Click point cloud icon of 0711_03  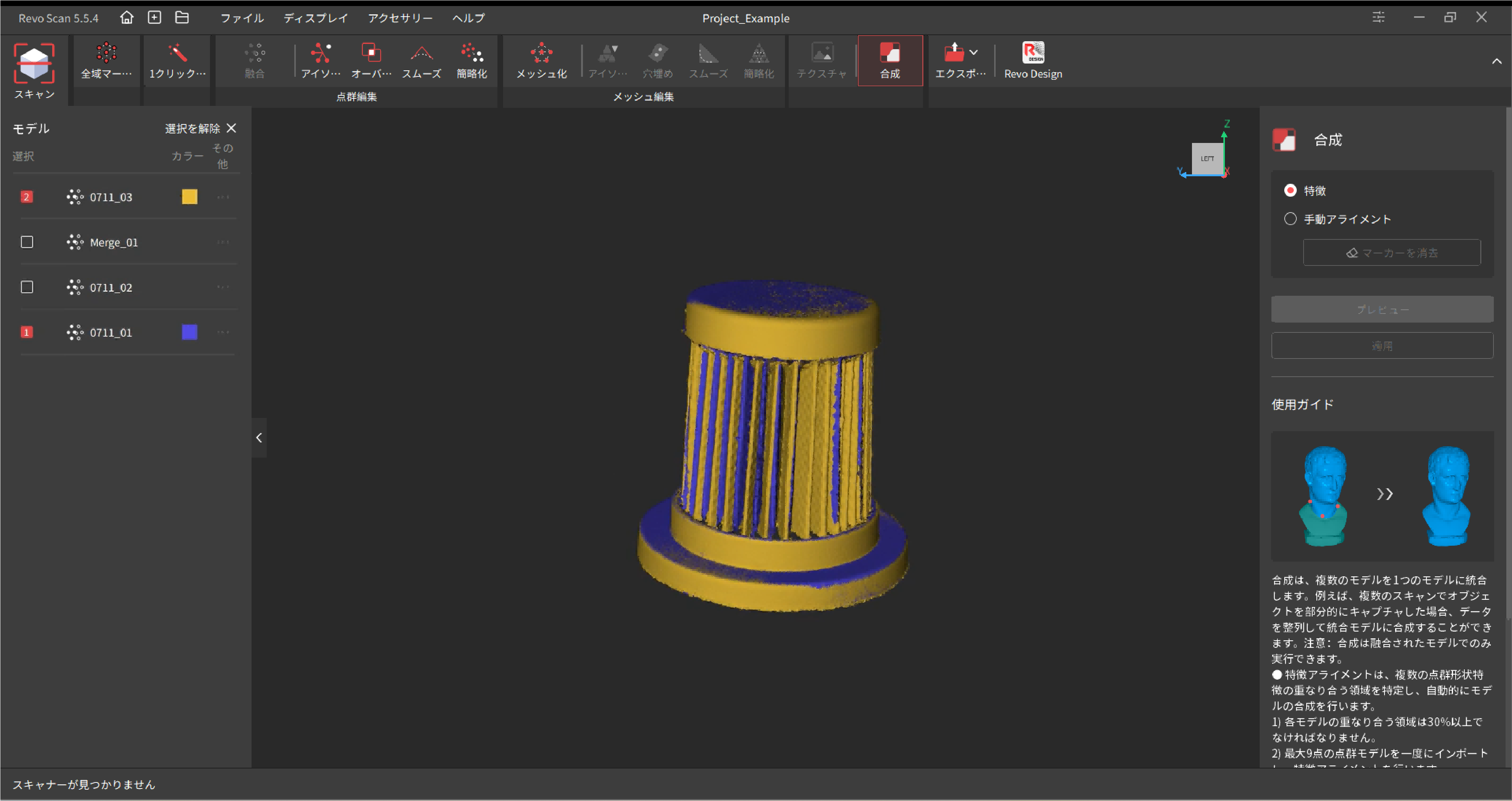[x=75, y=197]
